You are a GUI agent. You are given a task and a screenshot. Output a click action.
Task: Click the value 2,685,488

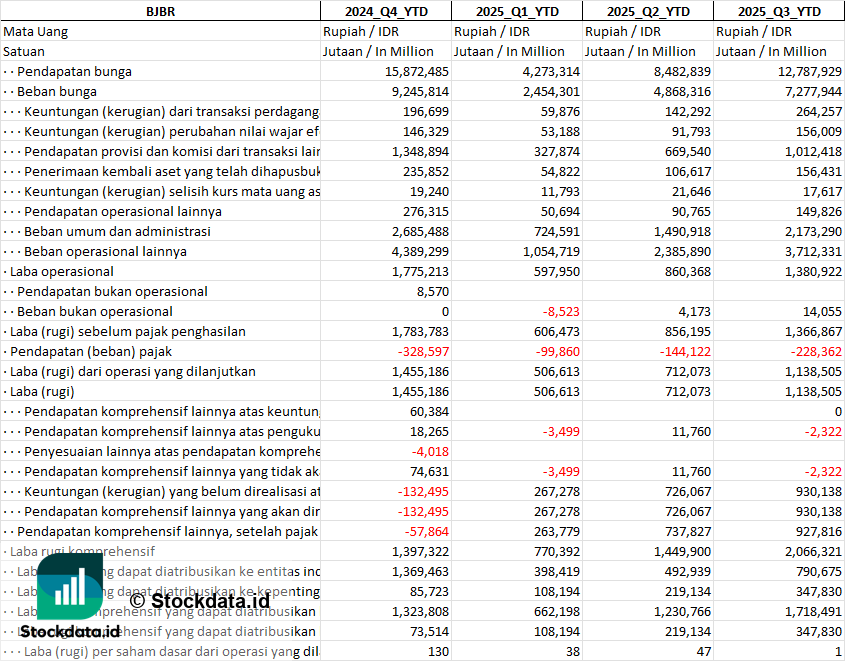420,231
